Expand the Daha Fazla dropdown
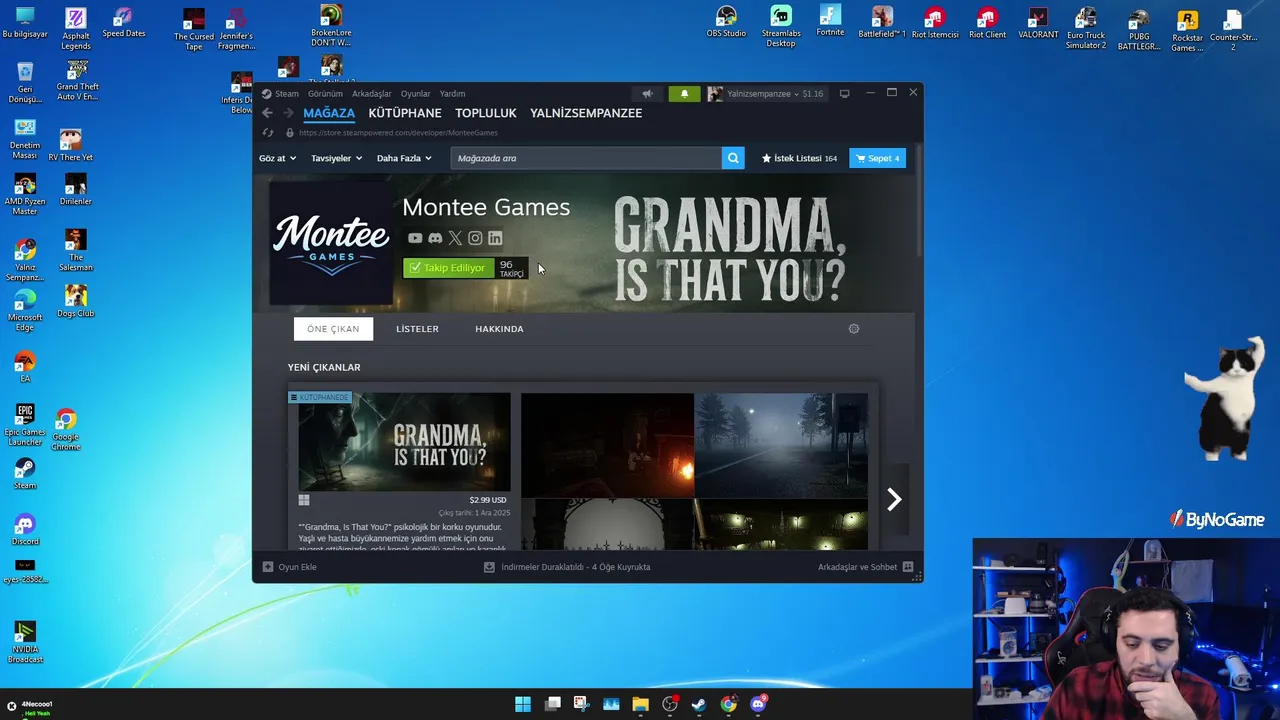1280x720 pixels. [x=404, y=158]
